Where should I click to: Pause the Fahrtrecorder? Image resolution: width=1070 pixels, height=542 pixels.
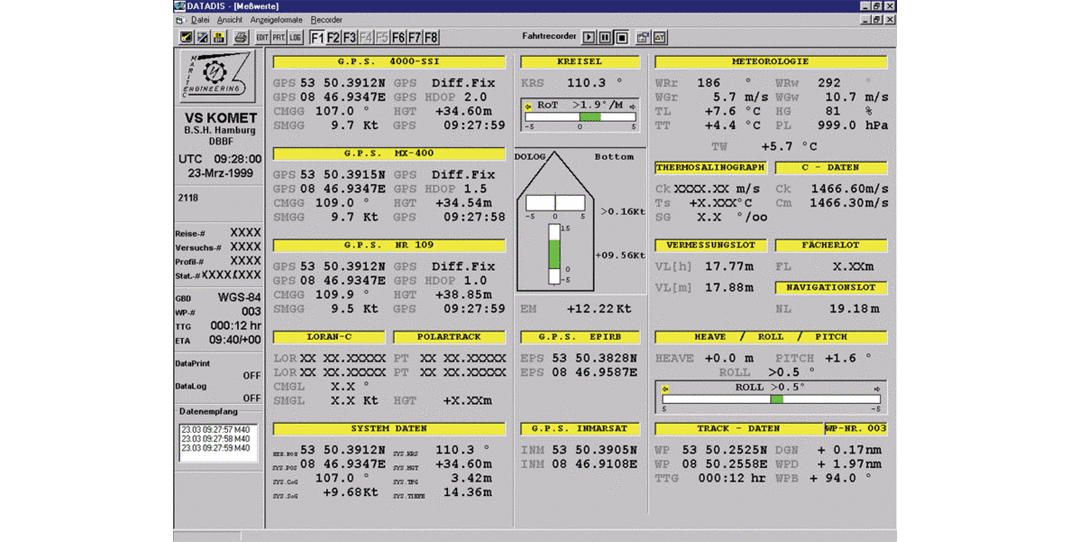605,38
